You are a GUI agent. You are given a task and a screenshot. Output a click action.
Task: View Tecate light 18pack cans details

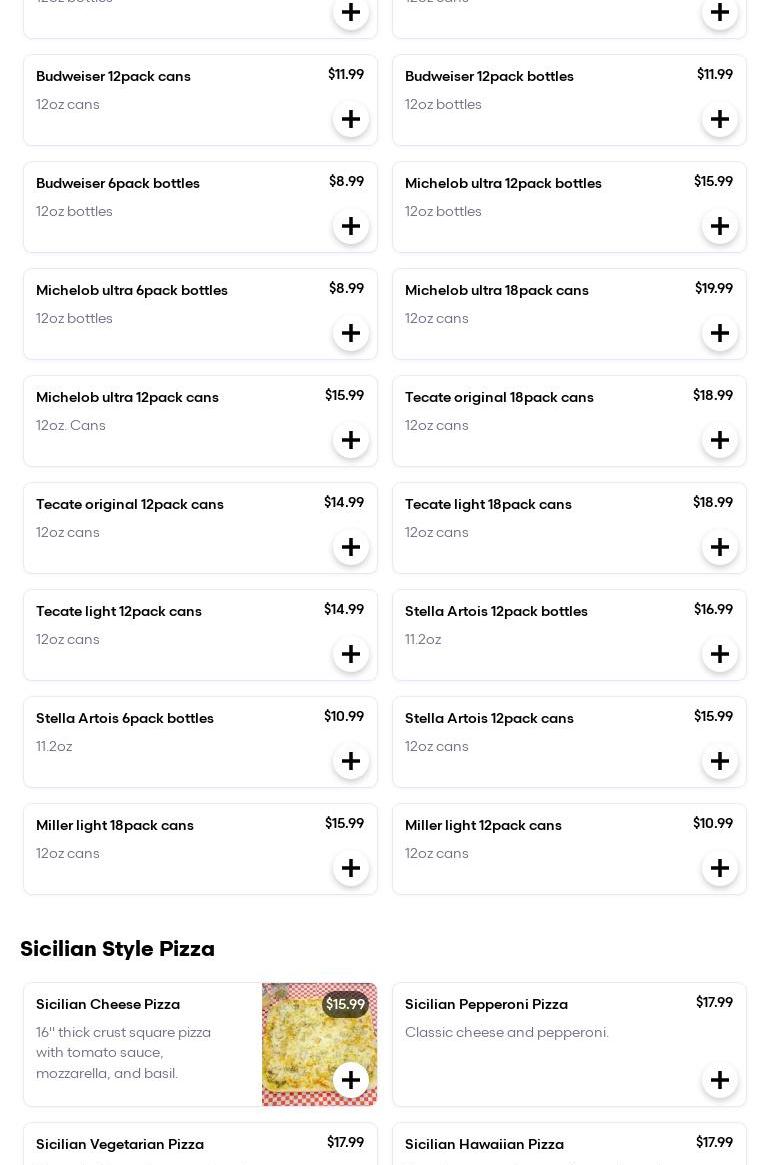(488, 505)
